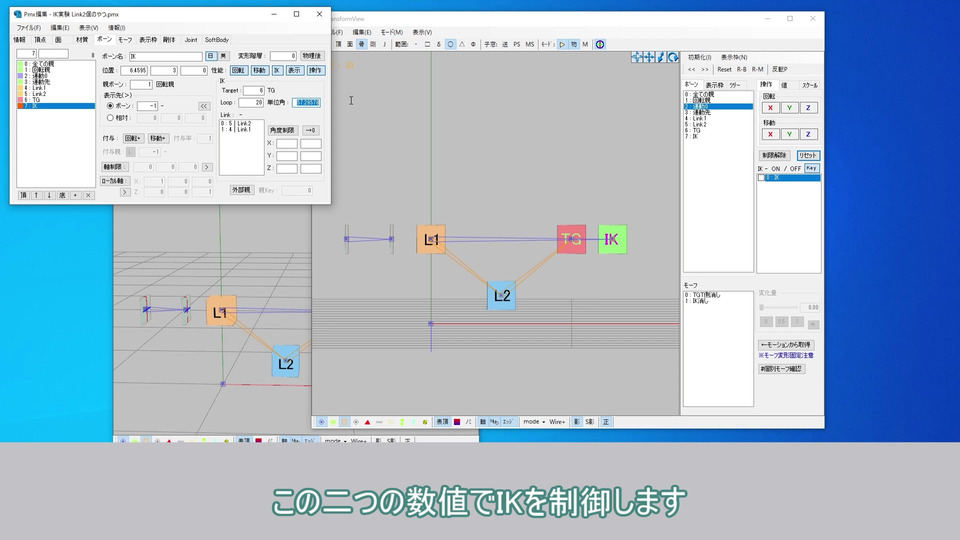The height and width of the screenshot is (540, 960).
Task: Toggle the 物 physics mode button
Action: pos(574,44)
